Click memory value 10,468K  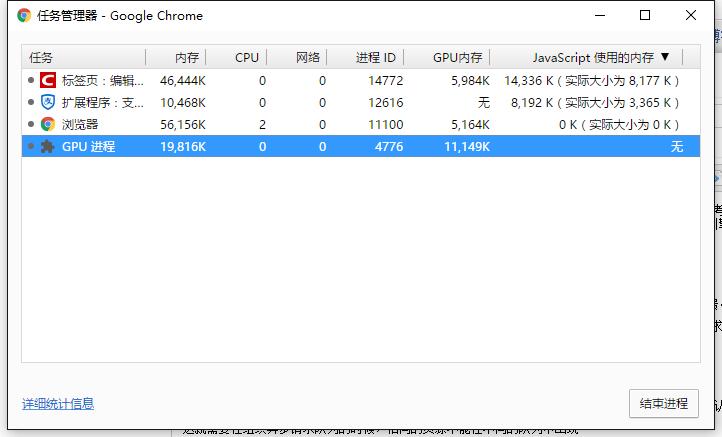(183, 102)
